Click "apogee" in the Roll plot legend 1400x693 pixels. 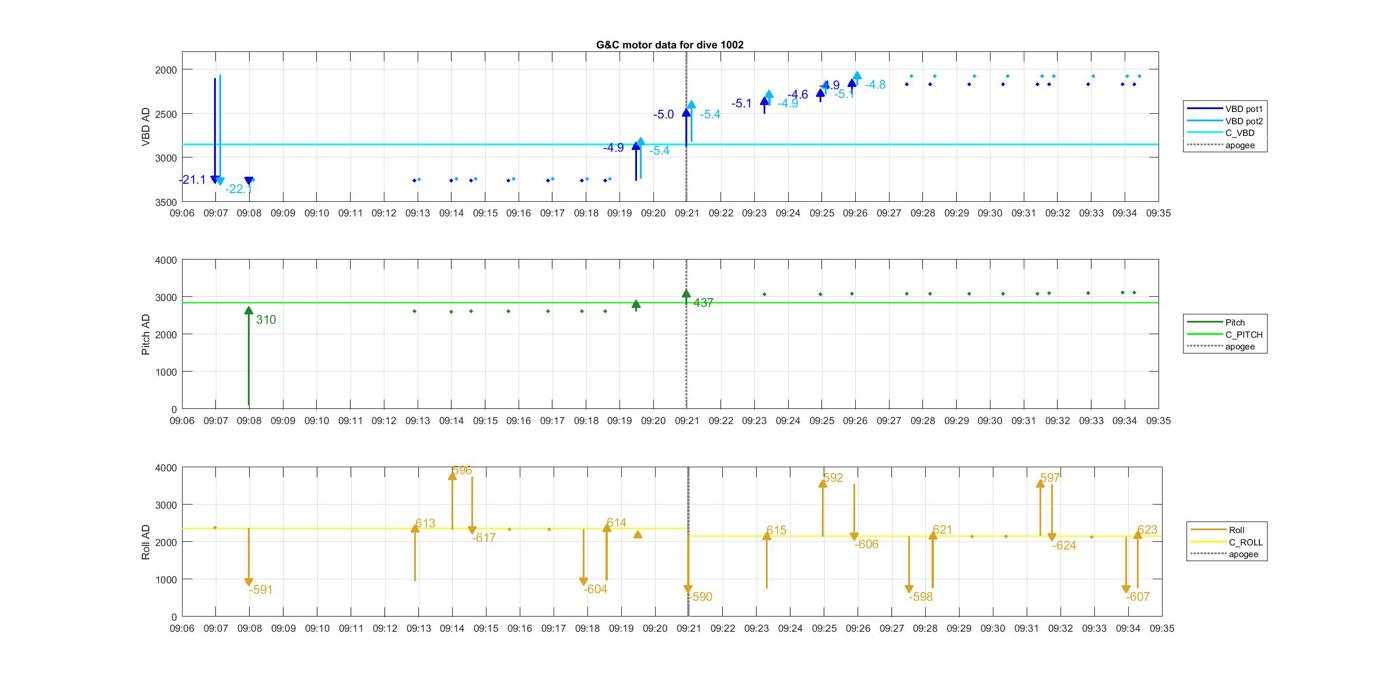(1224, 554)
